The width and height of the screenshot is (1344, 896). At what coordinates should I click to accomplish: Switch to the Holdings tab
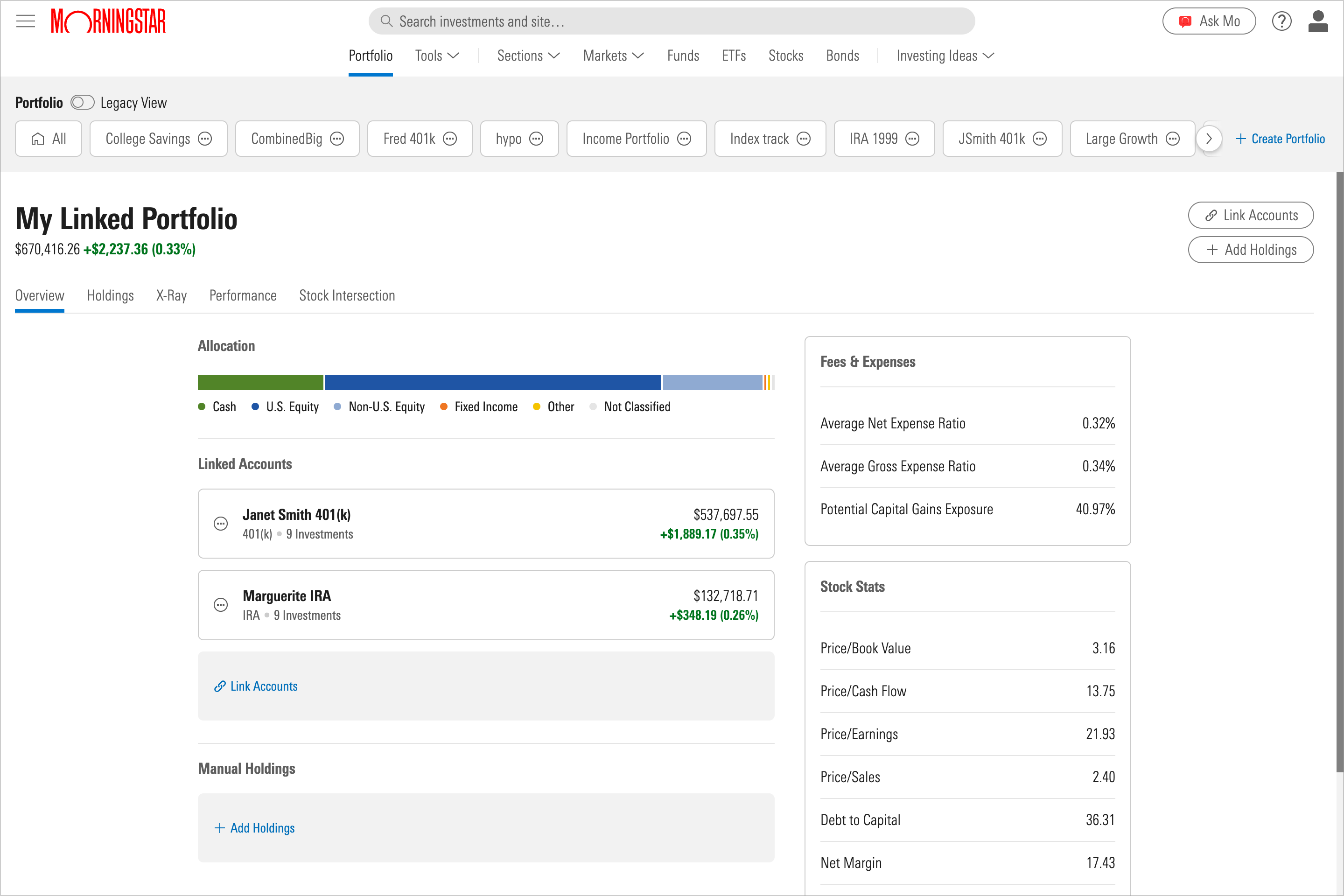110,295
